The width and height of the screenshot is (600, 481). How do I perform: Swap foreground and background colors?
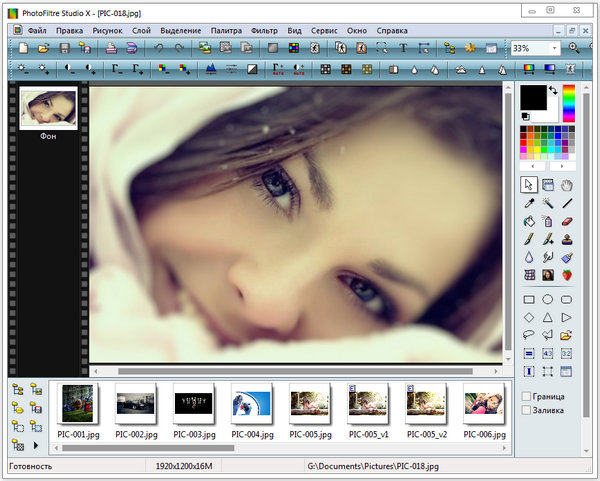(554, 91)
